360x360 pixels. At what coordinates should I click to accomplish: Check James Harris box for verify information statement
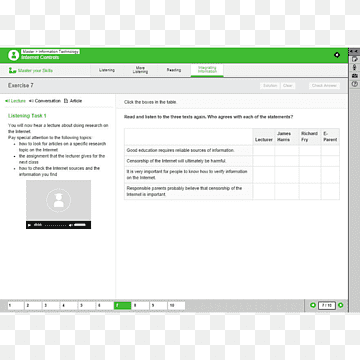tap(287, 175)
